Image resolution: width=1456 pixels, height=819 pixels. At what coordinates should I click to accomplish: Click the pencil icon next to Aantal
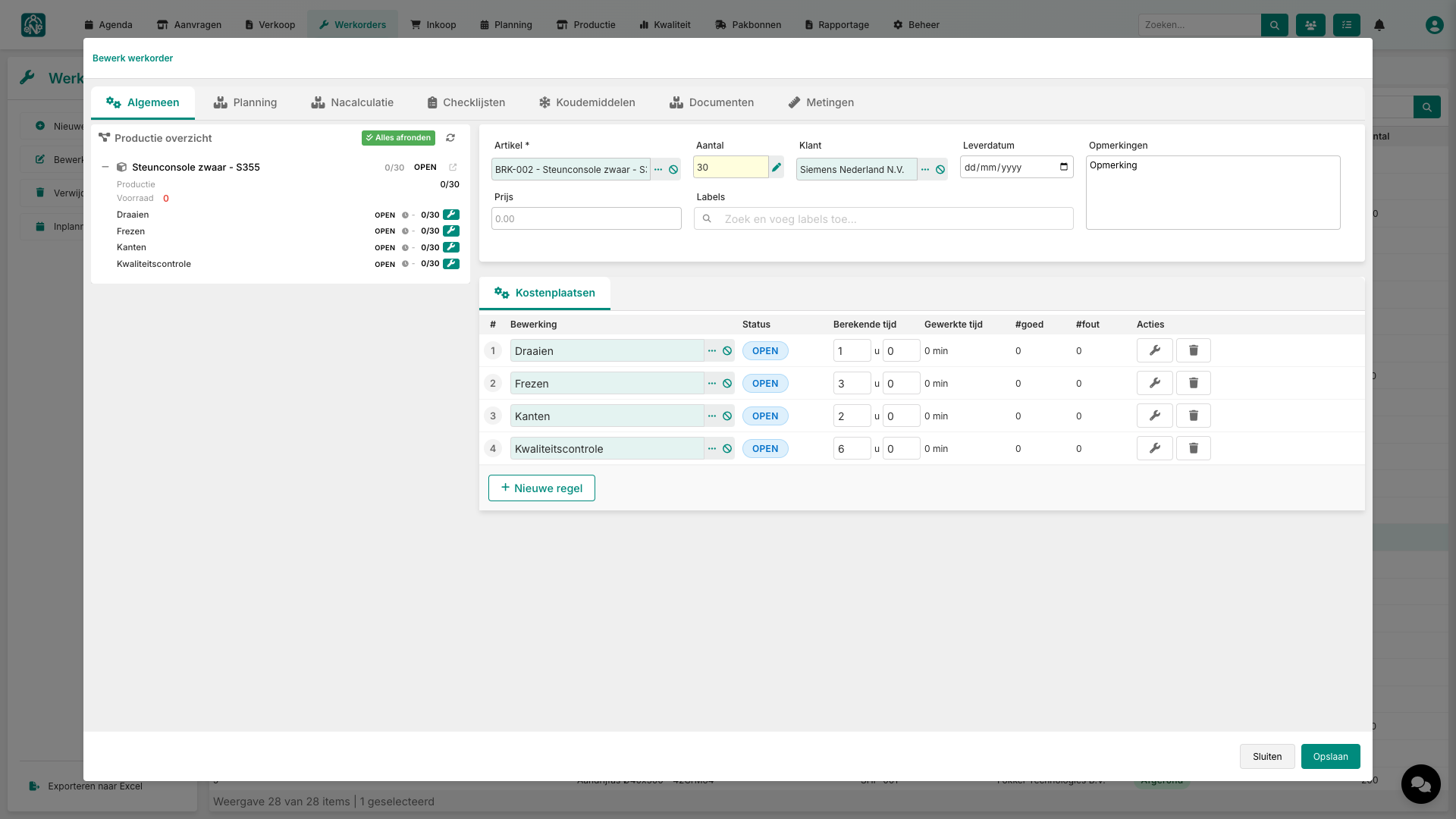pyautogui.click(x=777, y=168)
